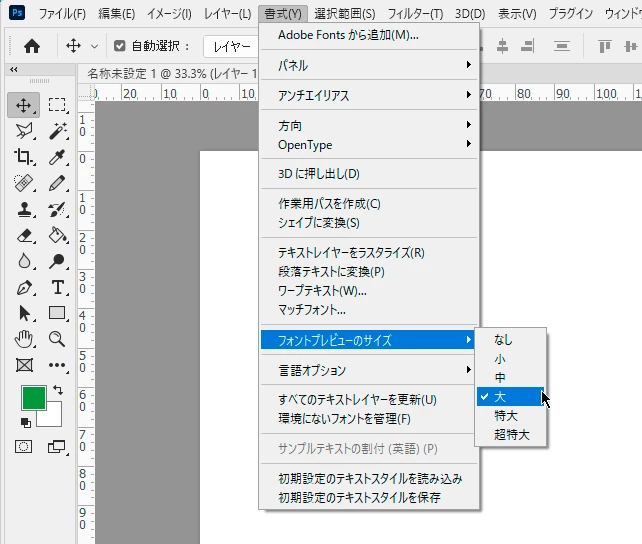Open the 編集(E) menu
The width and height of the screenshot is (642, 544).
pyautogui.click(x=116, y=14)
